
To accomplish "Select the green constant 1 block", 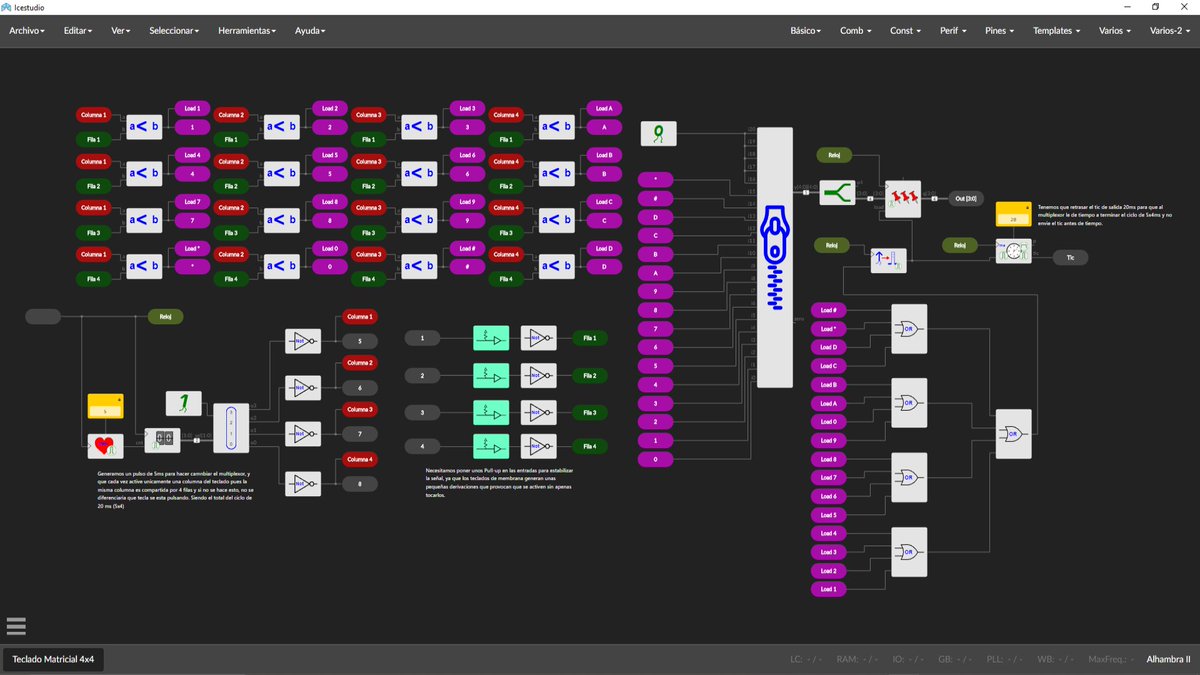I will [x=182, y=403].
